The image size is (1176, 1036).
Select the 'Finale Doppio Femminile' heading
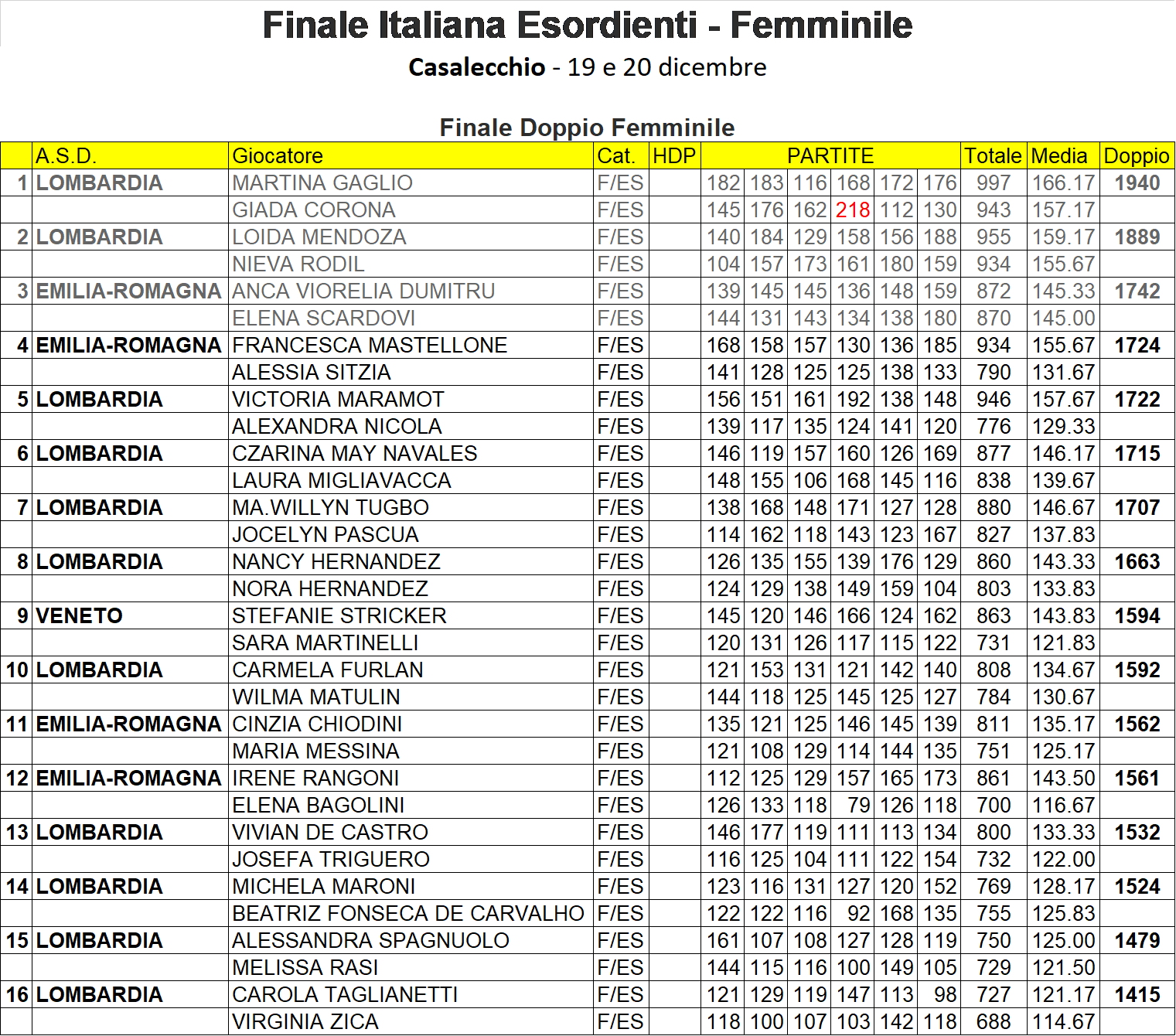point(588,128)
